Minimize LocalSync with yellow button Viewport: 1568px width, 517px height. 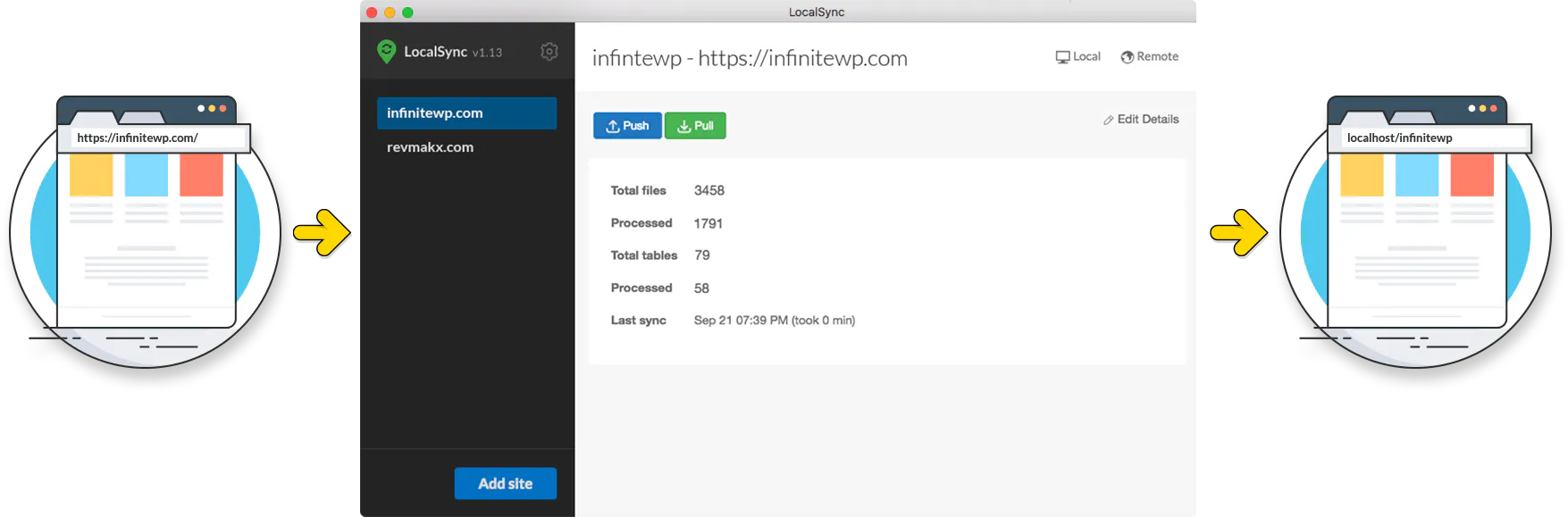[x=390, y=13]
